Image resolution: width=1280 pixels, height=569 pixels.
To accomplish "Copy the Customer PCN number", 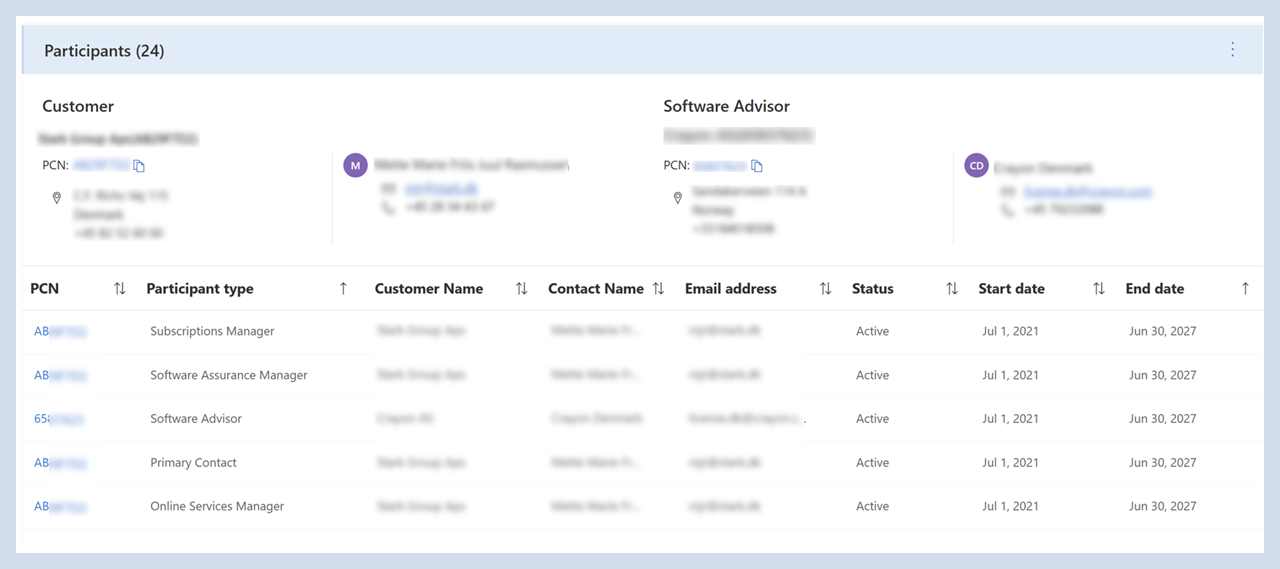I will click(140, 166).
